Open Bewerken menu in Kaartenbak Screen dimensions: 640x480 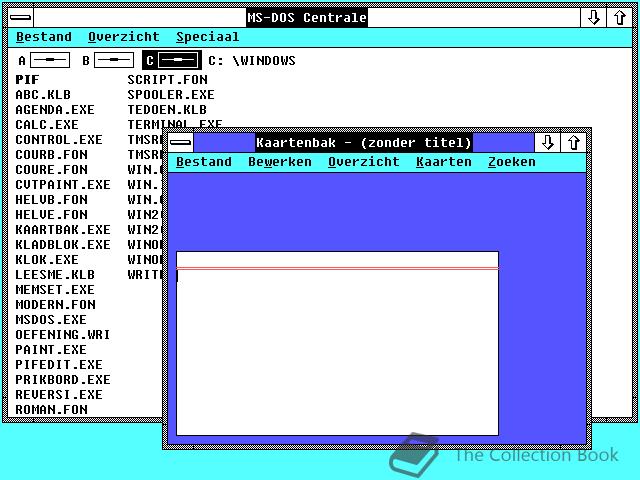(280, 162)
